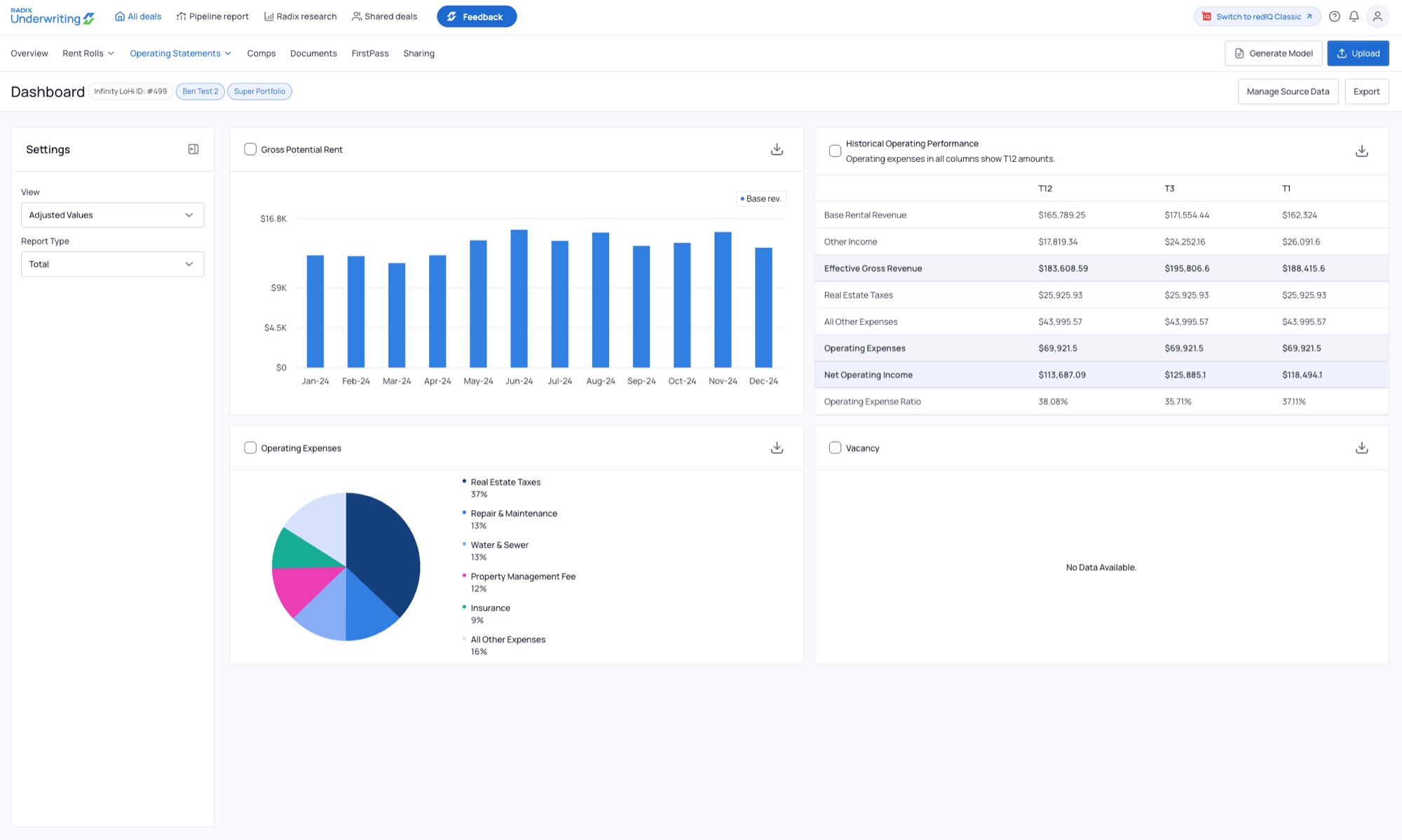Open the help question mark icon
The width and height of the screenshot is (1402, 840).
pos(1335,17)
